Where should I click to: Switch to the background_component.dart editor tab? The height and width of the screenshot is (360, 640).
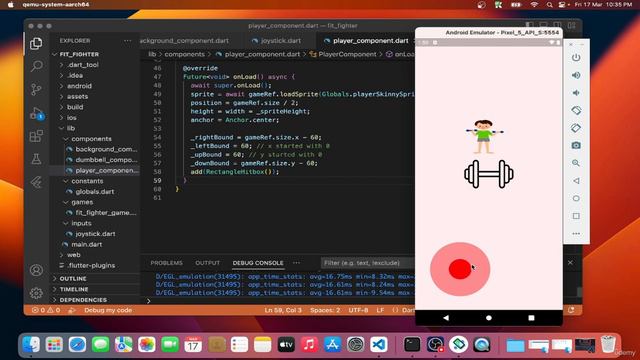pyautogui.click(x=184, y=41)
